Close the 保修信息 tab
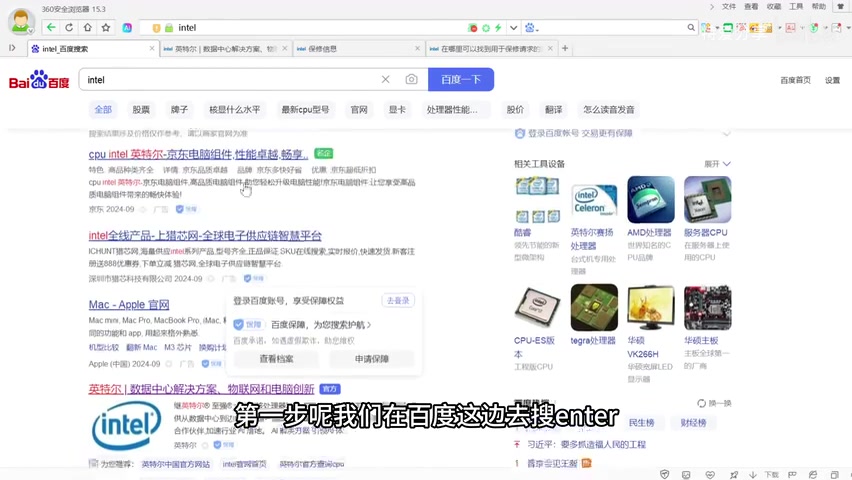The height and width of the screenshot is (480, 852). tap(417, 48)
